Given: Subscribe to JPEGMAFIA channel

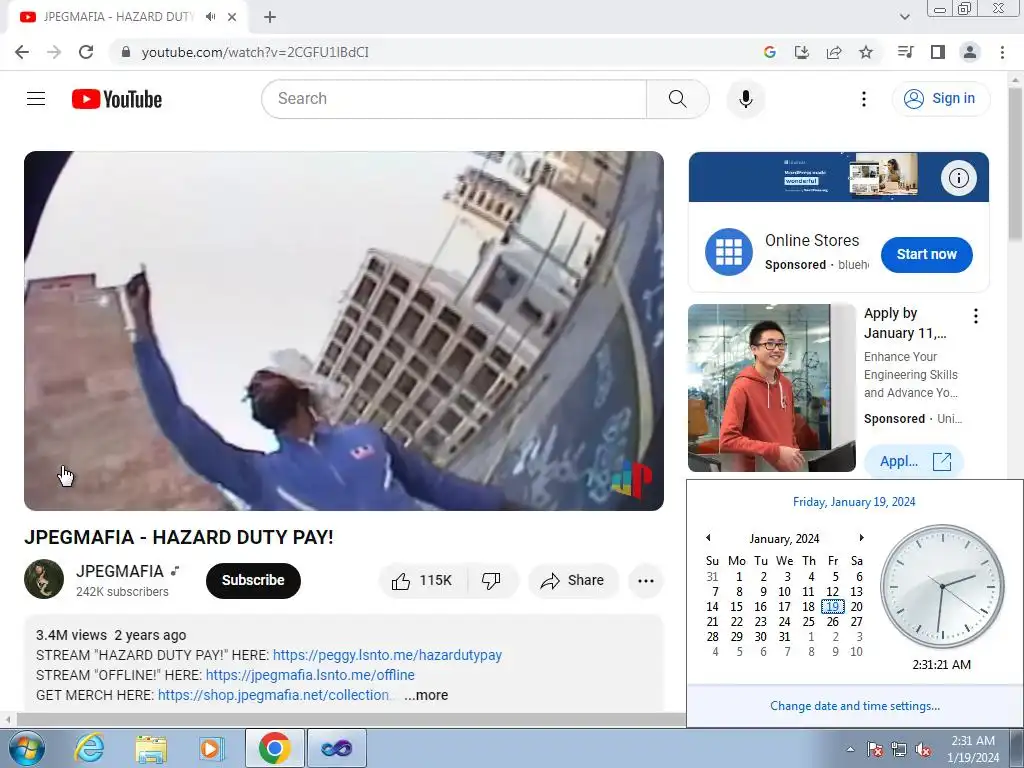Looking at the screenshot, I should [x=253, y=580].
